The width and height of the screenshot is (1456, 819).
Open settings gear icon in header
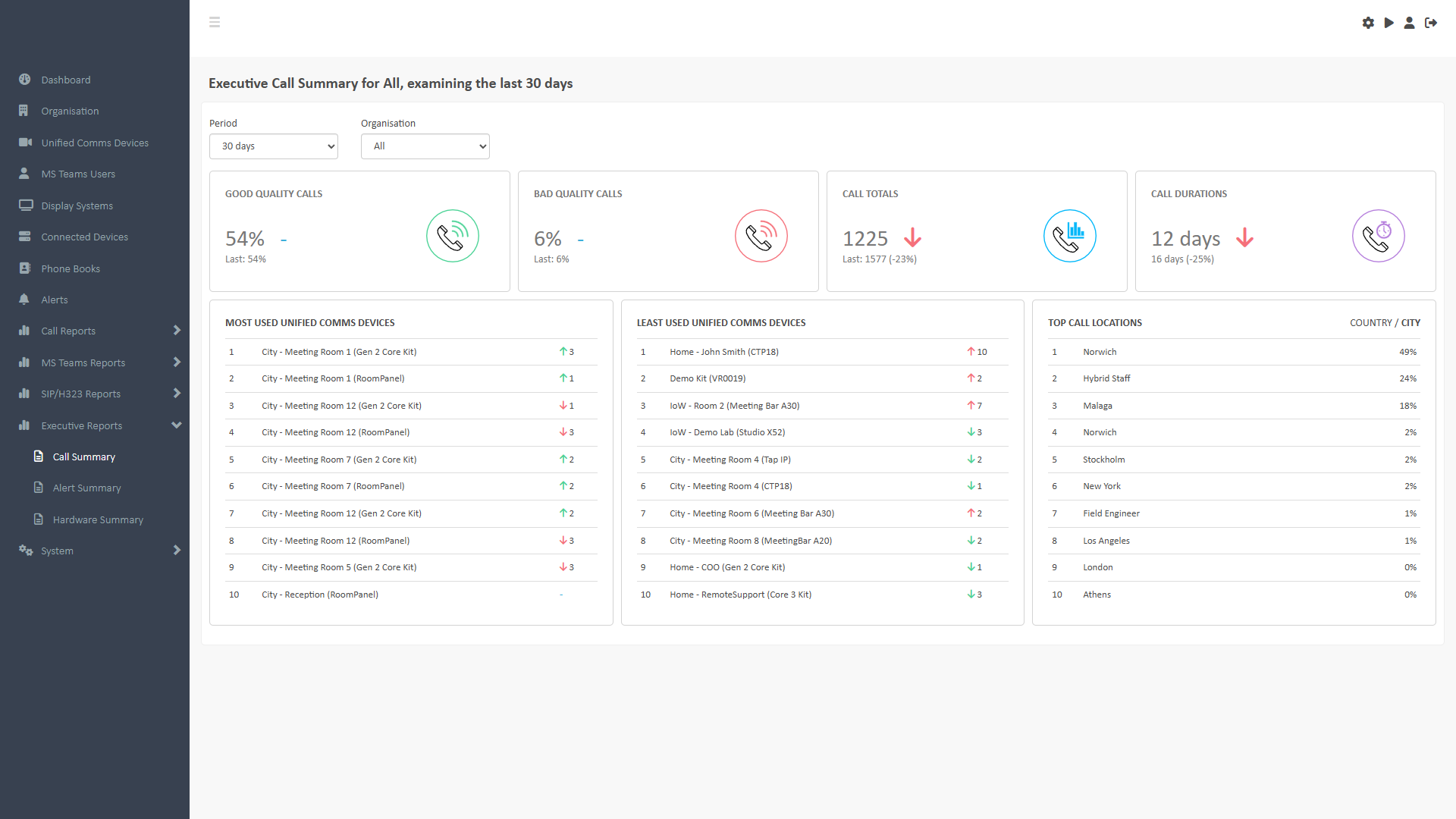pyautogui.click(x=1368, y=23)
